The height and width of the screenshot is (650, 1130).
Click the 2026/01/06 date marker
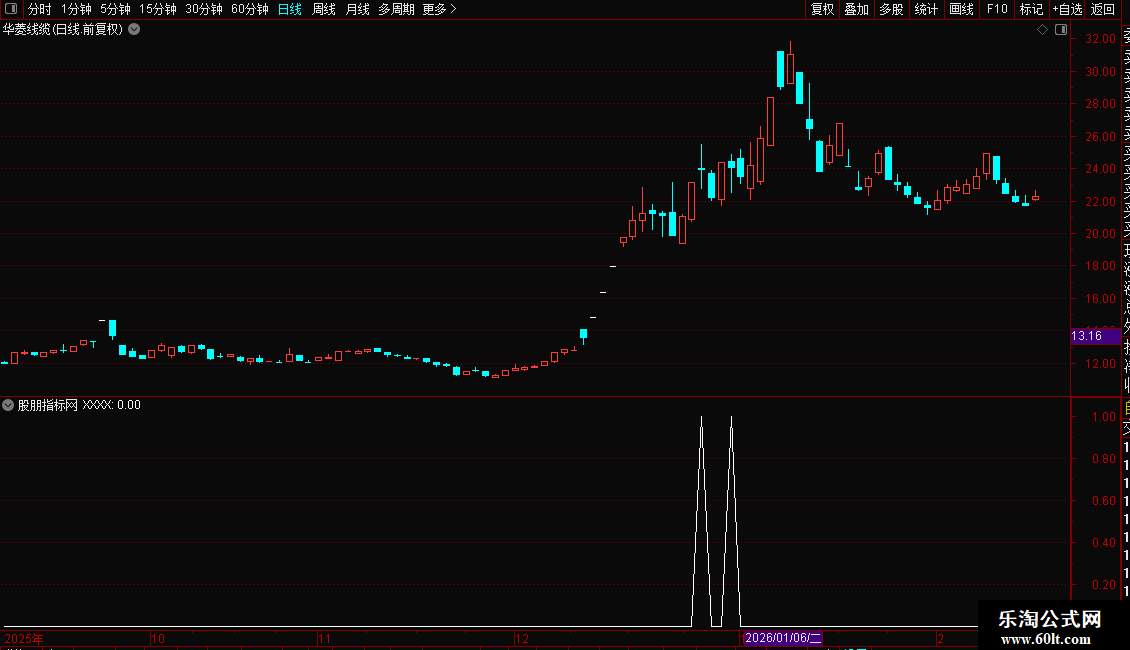coord(783,638)
